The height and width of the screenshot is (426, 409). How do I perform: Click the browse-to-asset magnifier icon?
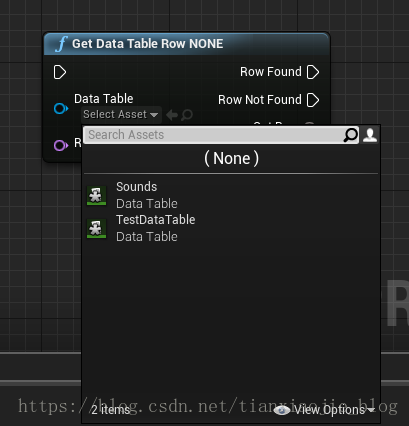click(187, 115)
